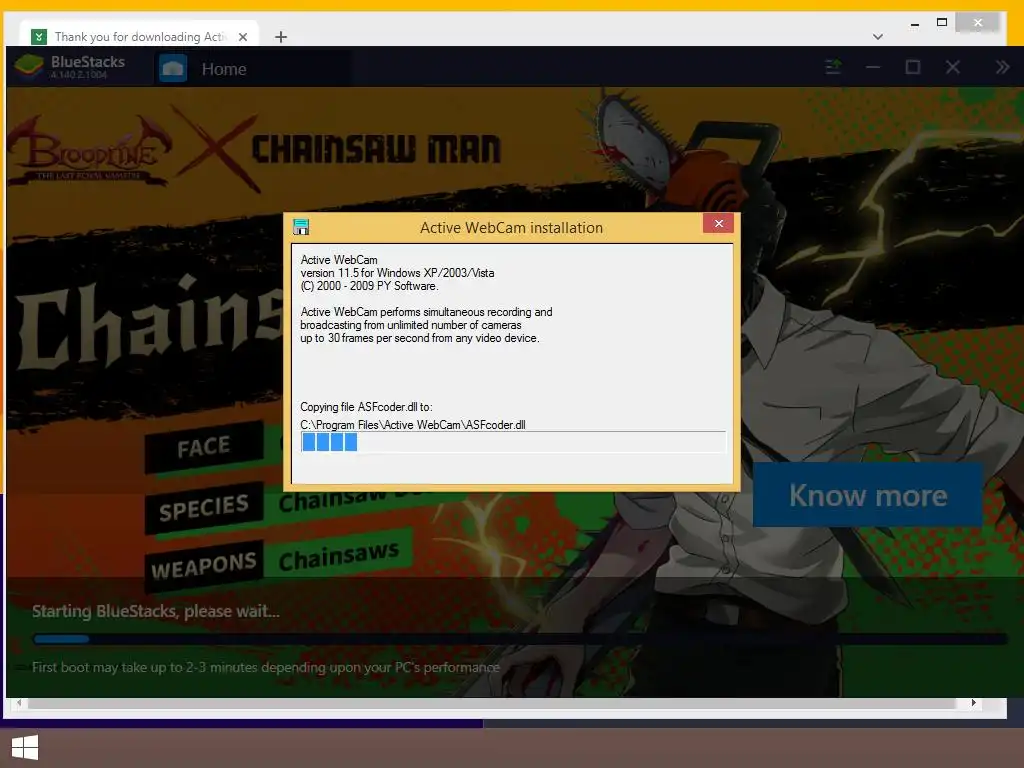Click the BlueStacks menu sort icon
1024x768 pixels.
pyautogui.click(x=833, y=67)
